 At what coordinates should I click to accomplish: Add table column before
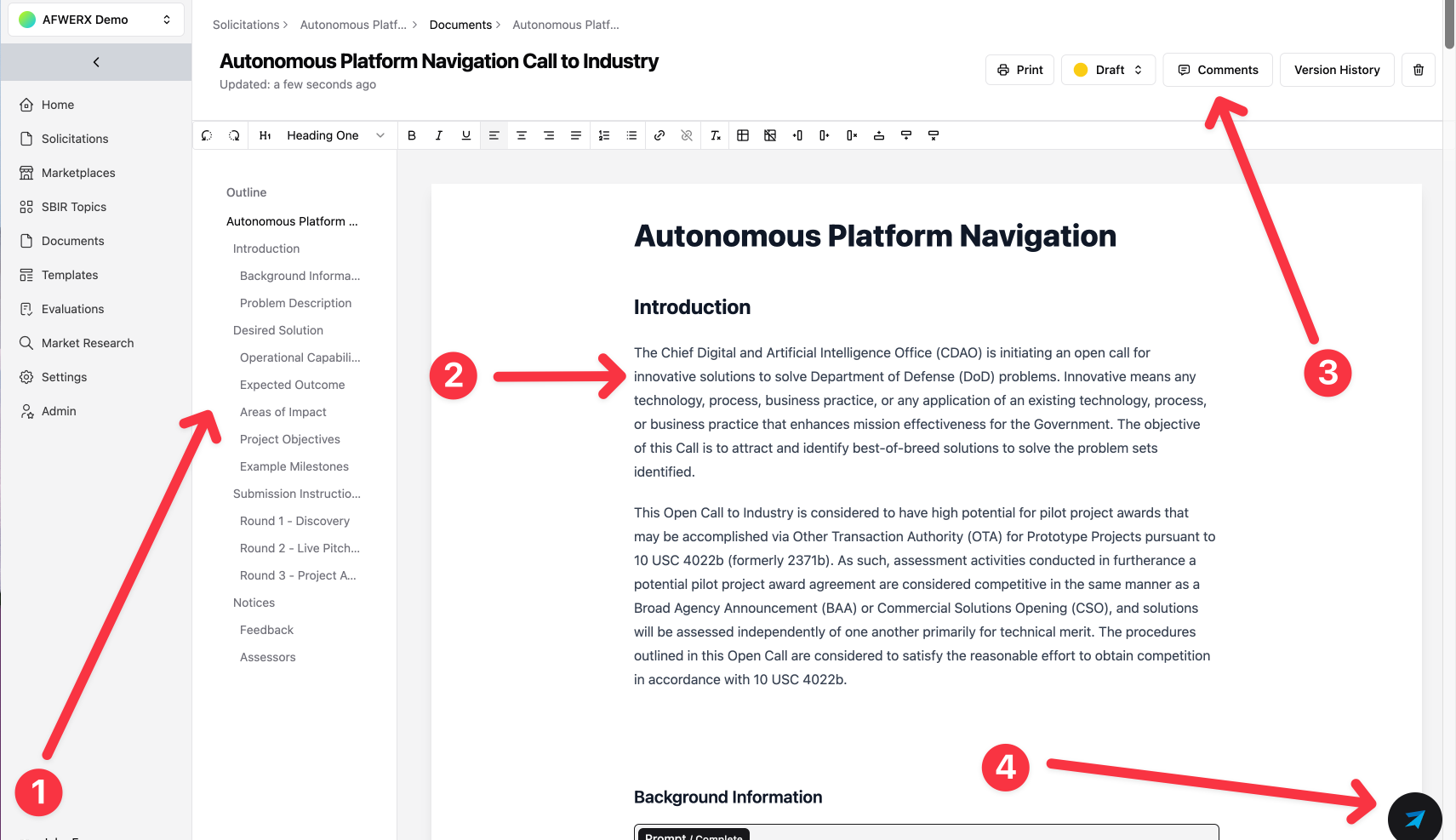[x=797, y=135]
